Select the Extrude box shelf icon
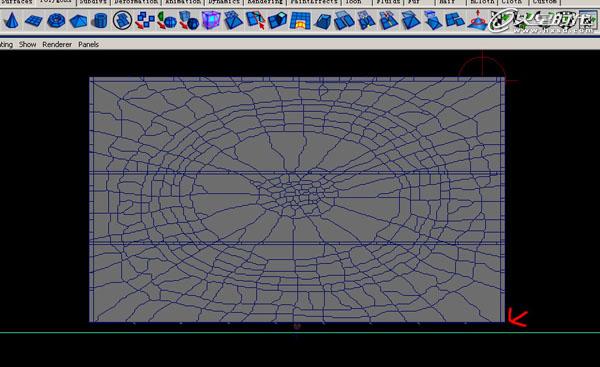The height and width of the screenshot is (367, 600). tap(277, 21)
